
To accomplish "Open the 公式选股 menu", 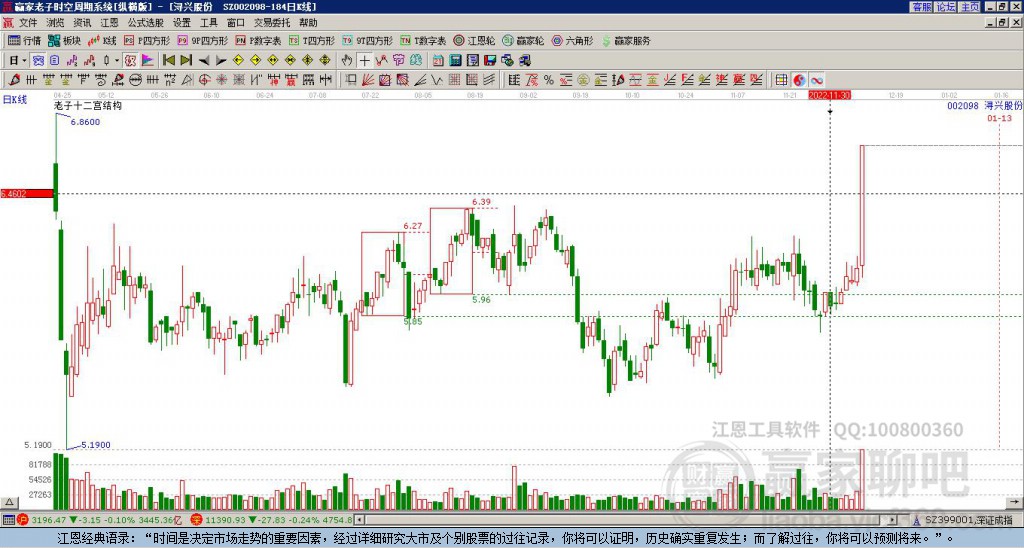I will (x=145, y=22).
